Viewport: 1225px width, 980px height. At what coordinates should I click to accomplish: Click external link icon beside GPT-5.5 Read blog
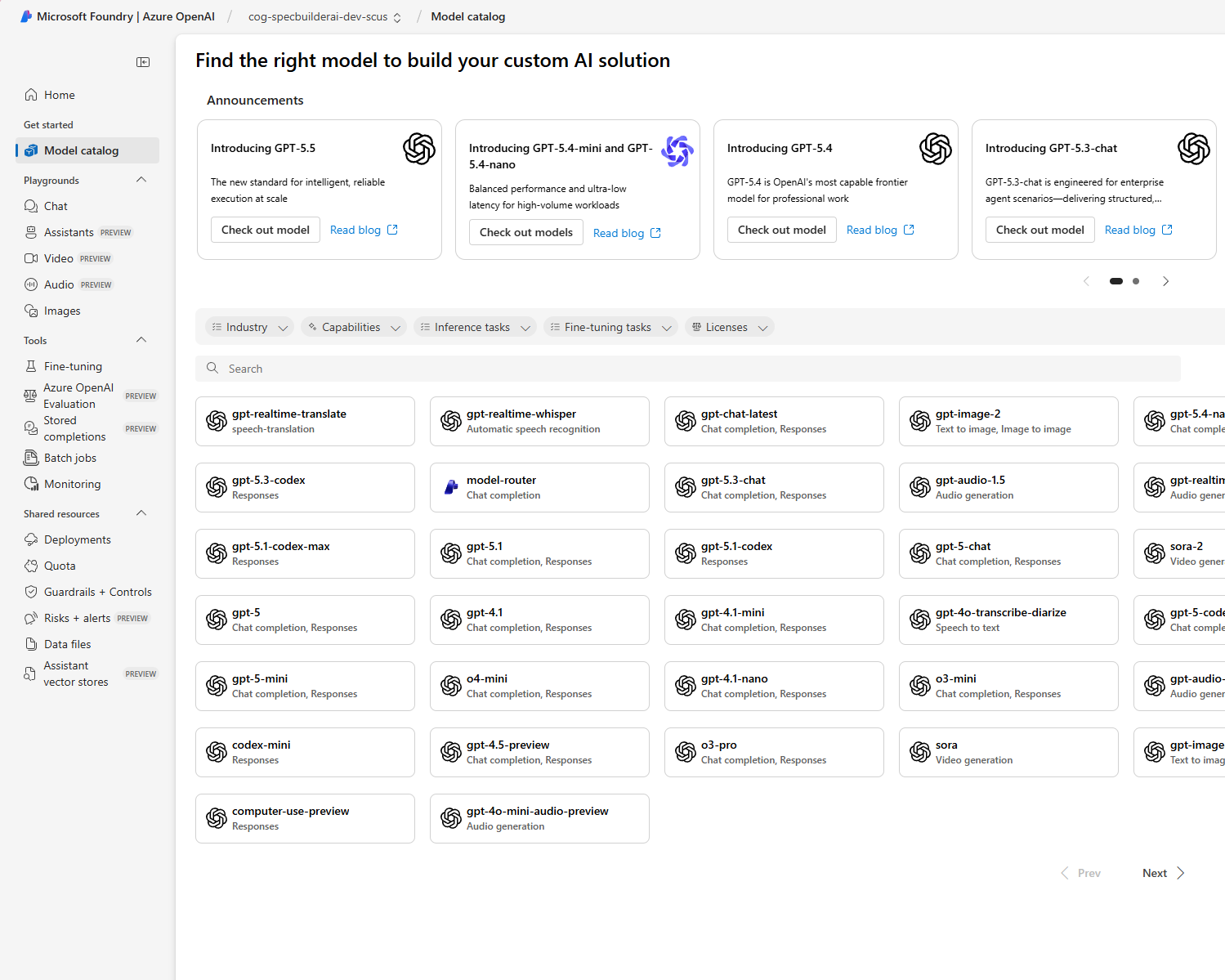pos(392,230)
